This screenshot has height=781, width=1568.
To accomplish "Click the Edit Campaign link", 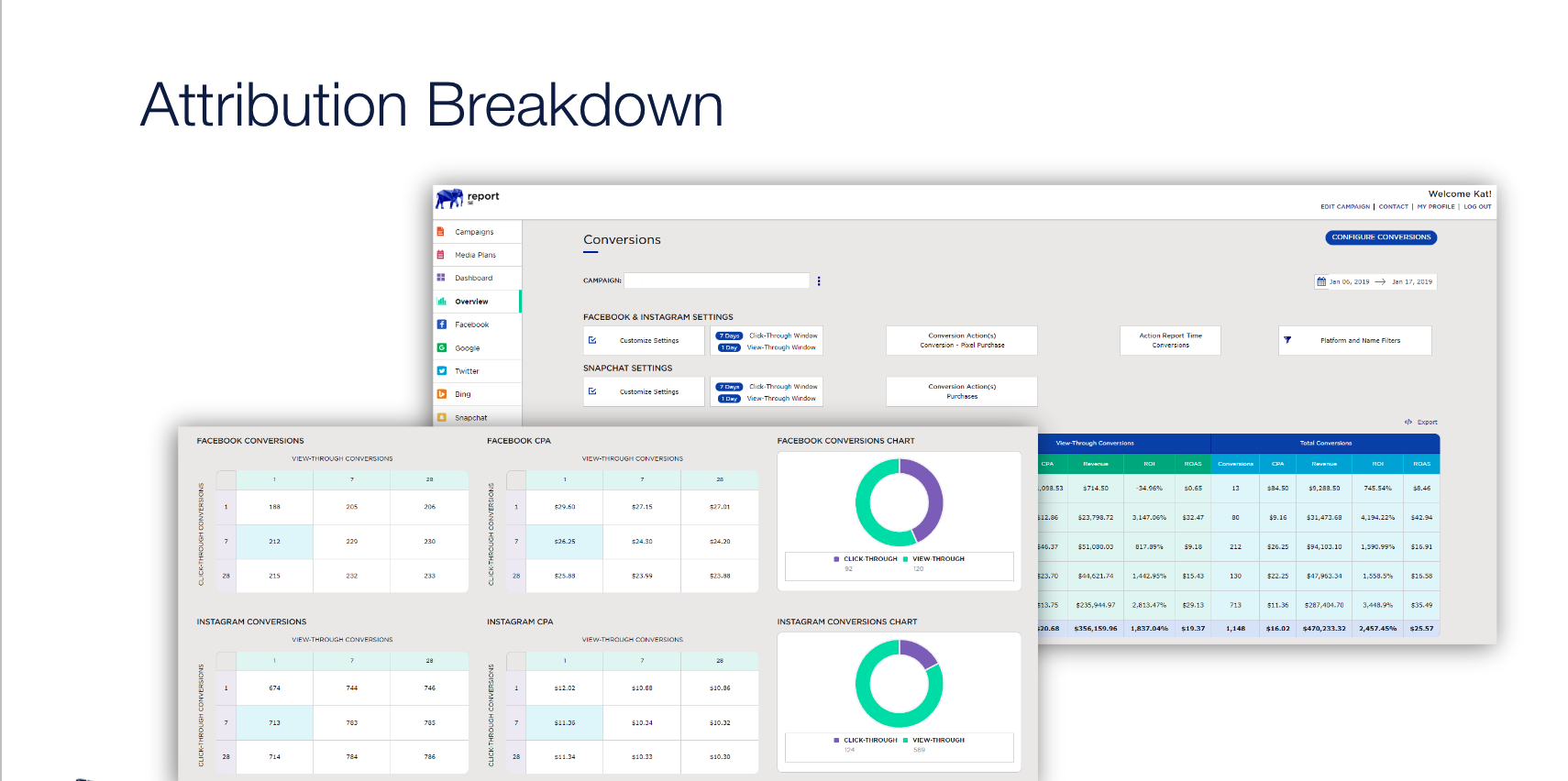I will (x=1345, y=207).
